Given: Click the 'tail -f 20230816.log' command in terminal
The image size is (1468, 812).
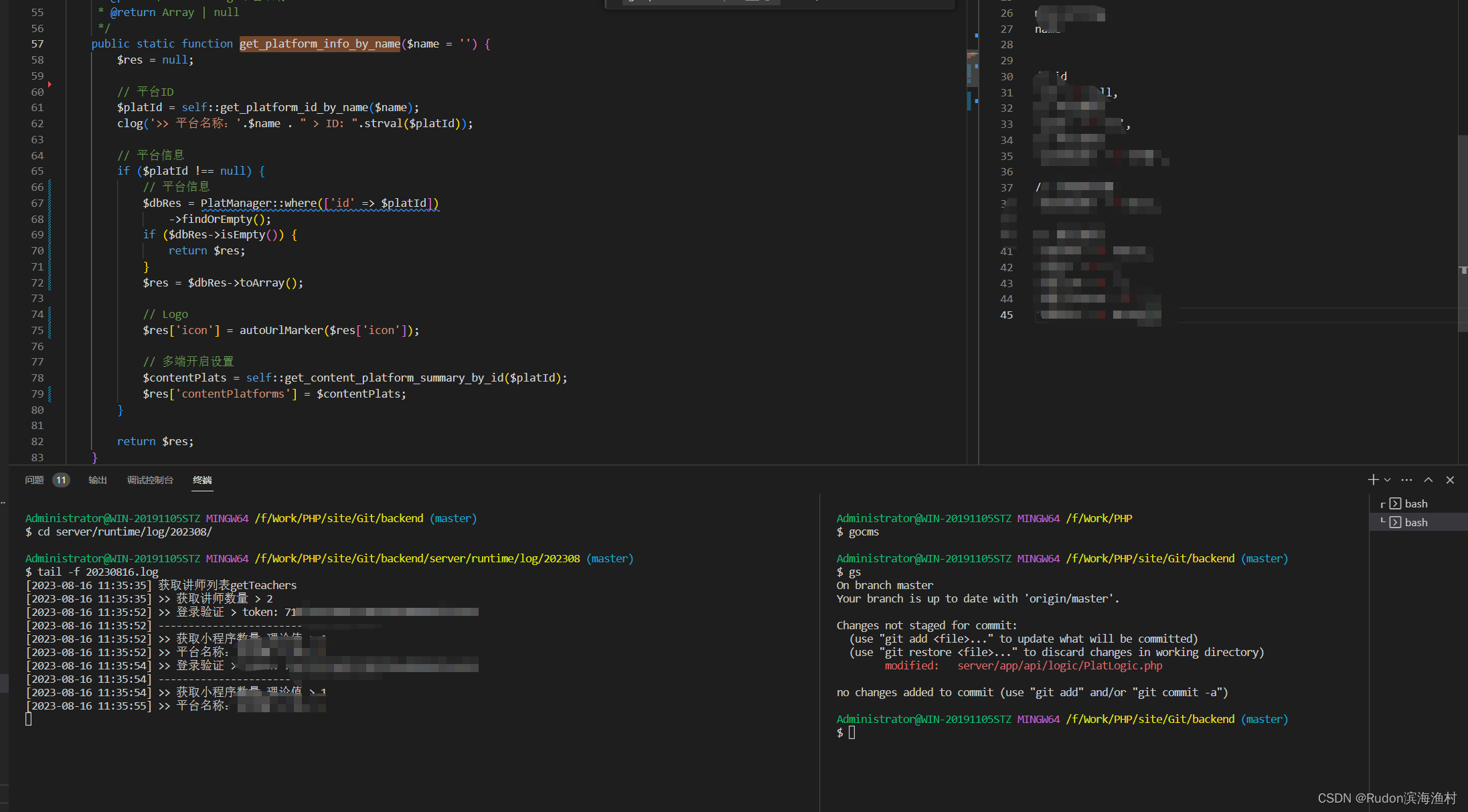Looking at the screenshot, I should (98, 572).
